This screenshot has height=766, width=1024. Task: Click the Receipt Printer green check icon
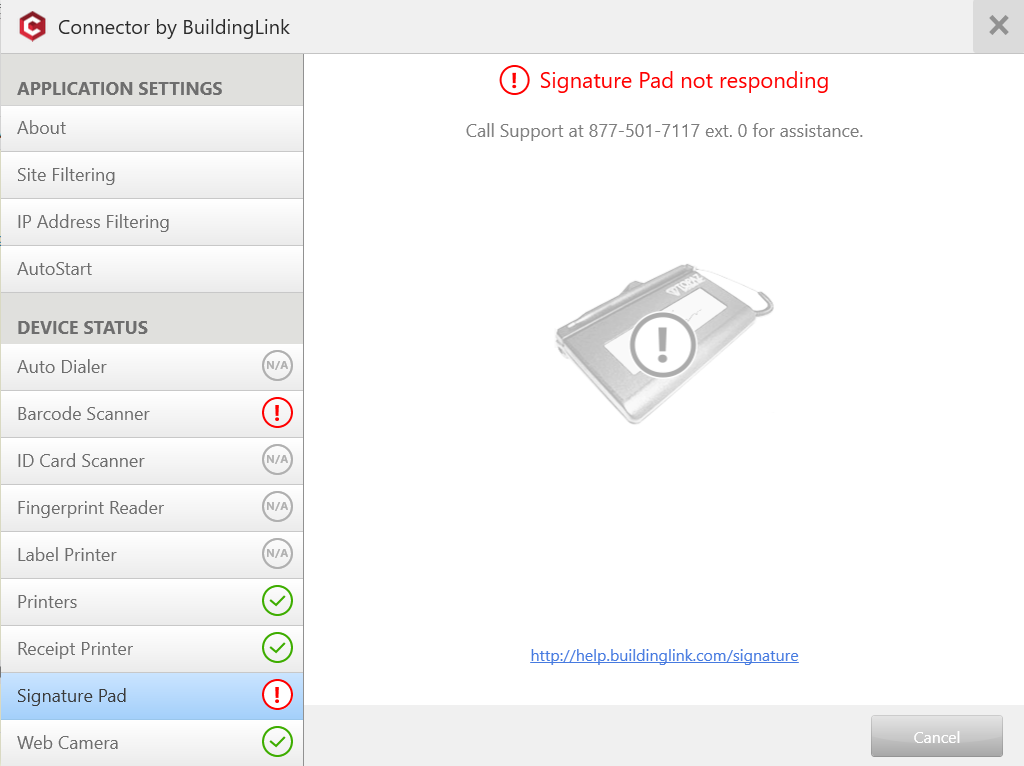pos(278,648)
